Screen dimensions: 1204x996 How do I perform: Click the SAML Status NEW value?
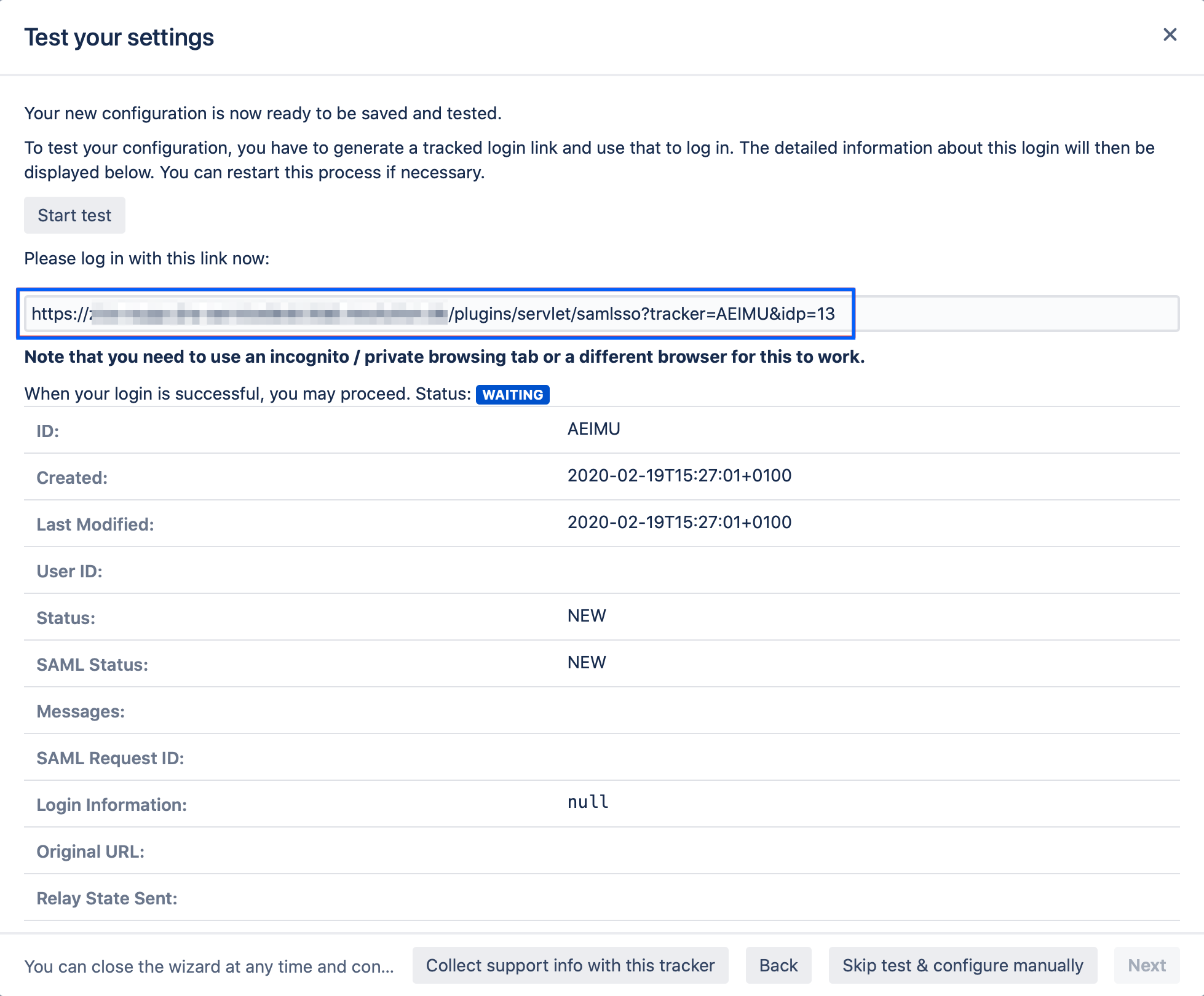tap(587, 663)
